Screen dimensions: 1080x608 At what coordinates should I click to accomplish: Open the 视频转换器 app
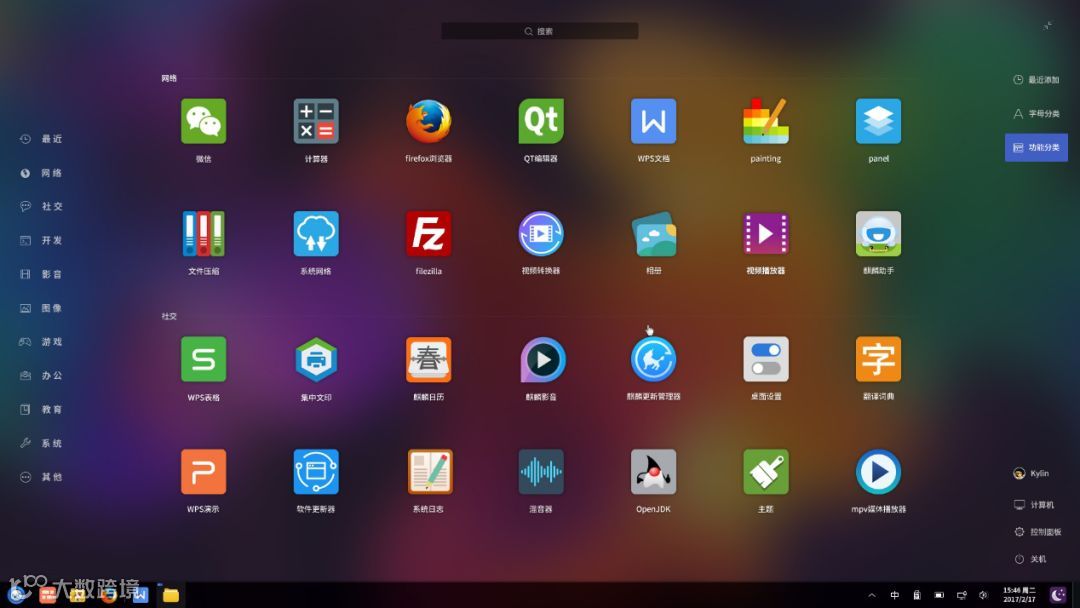coord(541,233)
